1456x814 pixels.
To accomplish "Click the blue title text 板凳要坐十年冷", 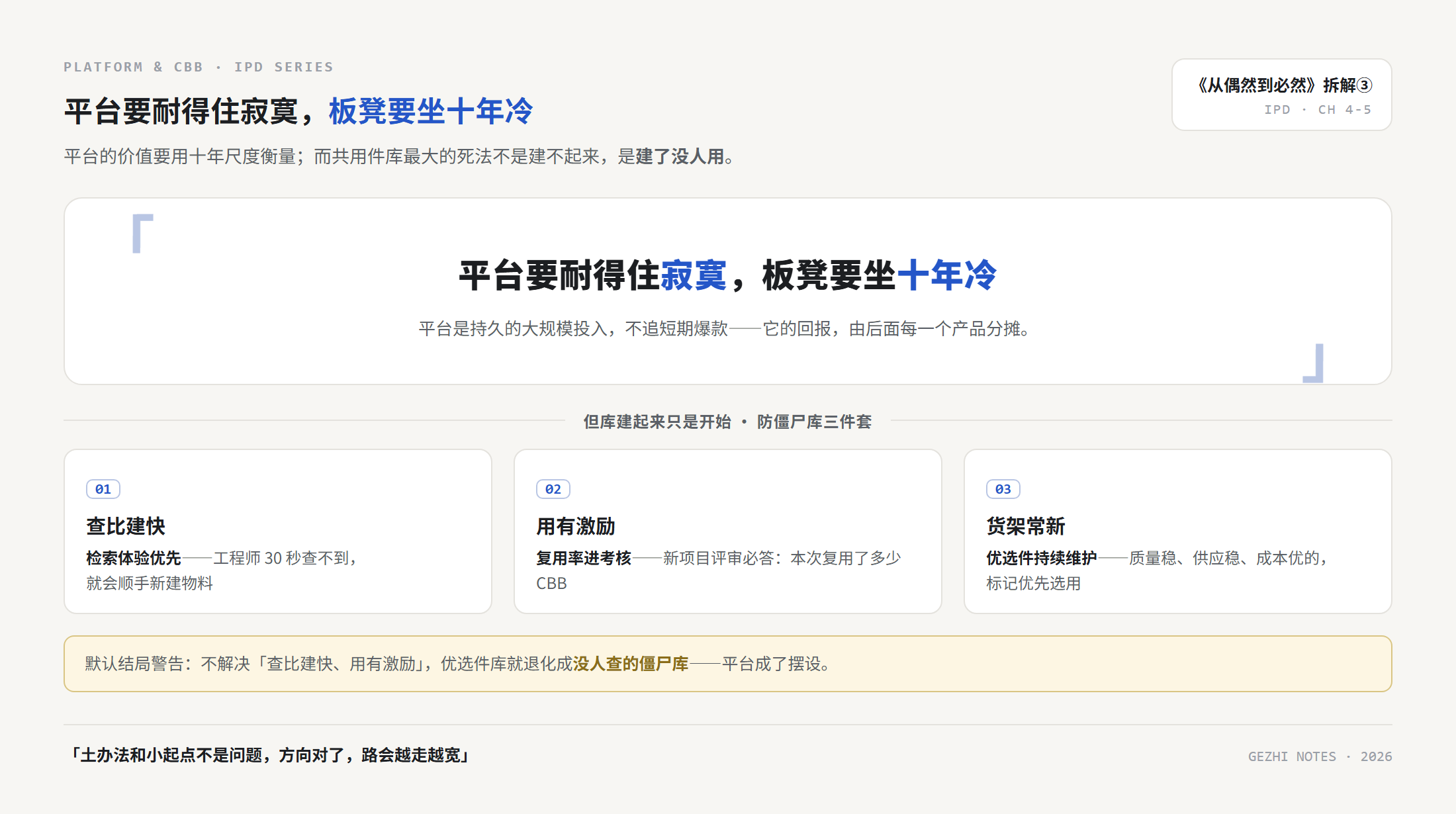I will click(431, 111).
